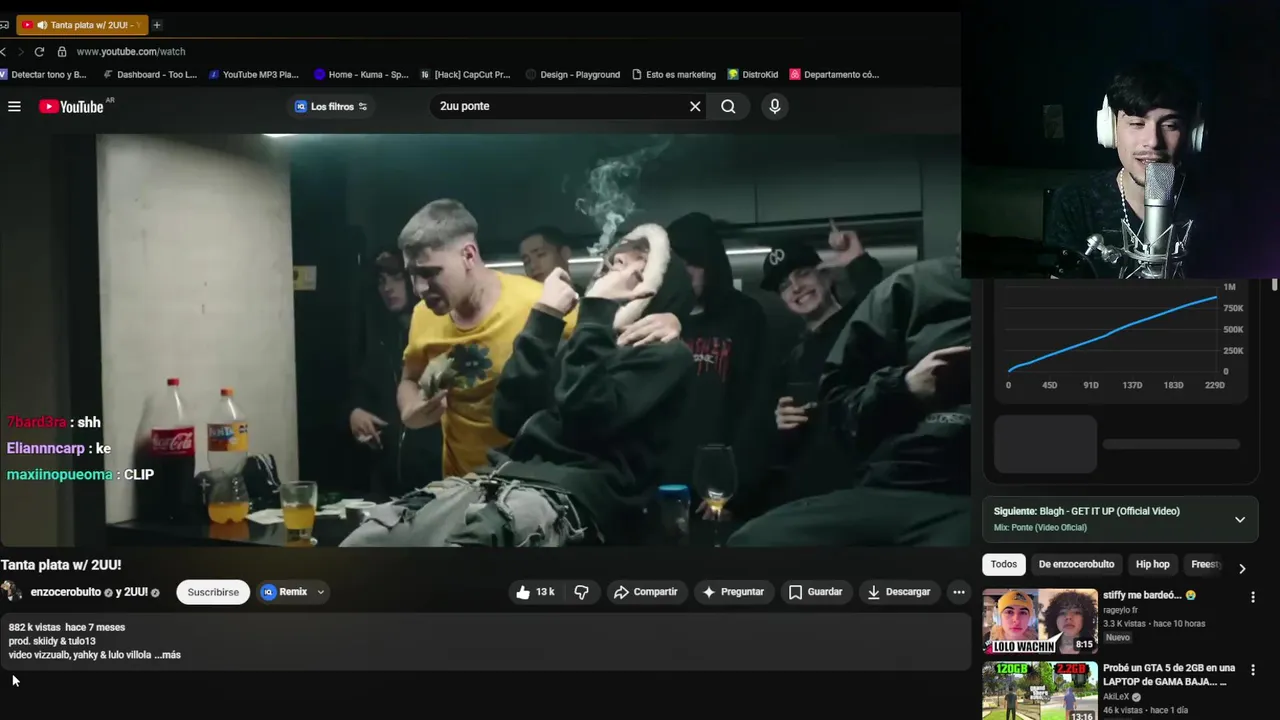Open more actions three-dot menu below video
This screenshot has height=720, width=1280.
pyautogui.click(x=959, y=592)
